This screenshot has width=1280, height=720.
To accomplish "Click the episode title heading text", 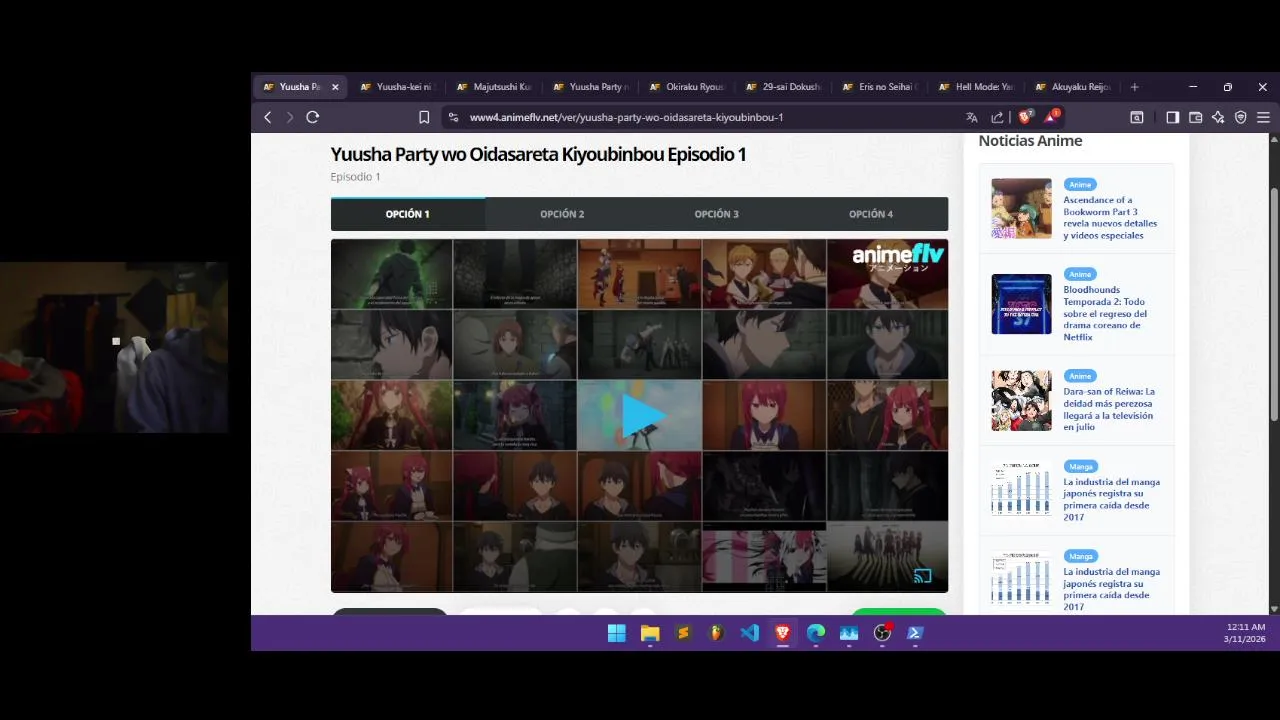I will click(538, 154).
